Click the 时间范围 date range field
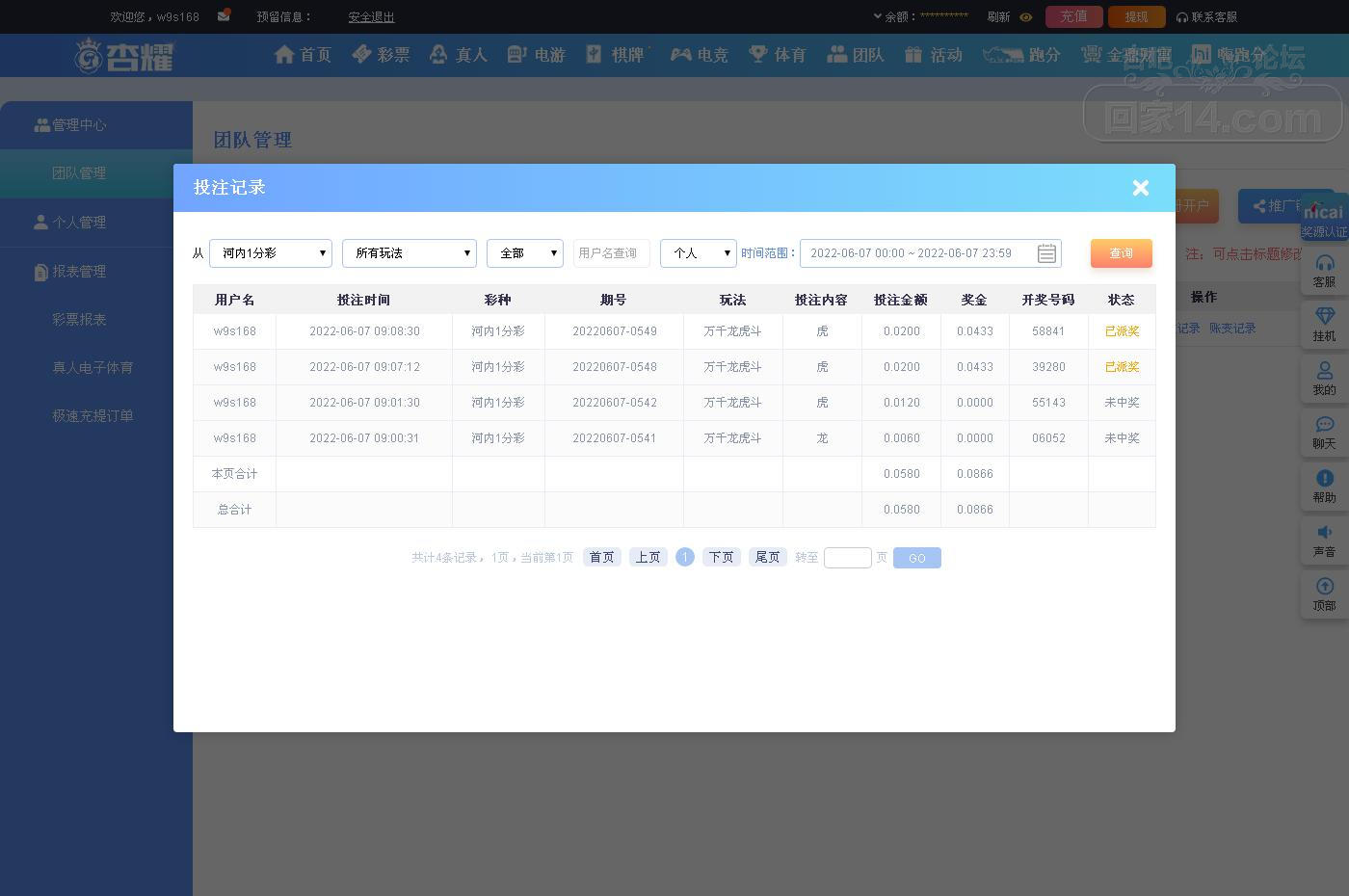Screen dimensions: 1349x896 (x=931, y=253)
